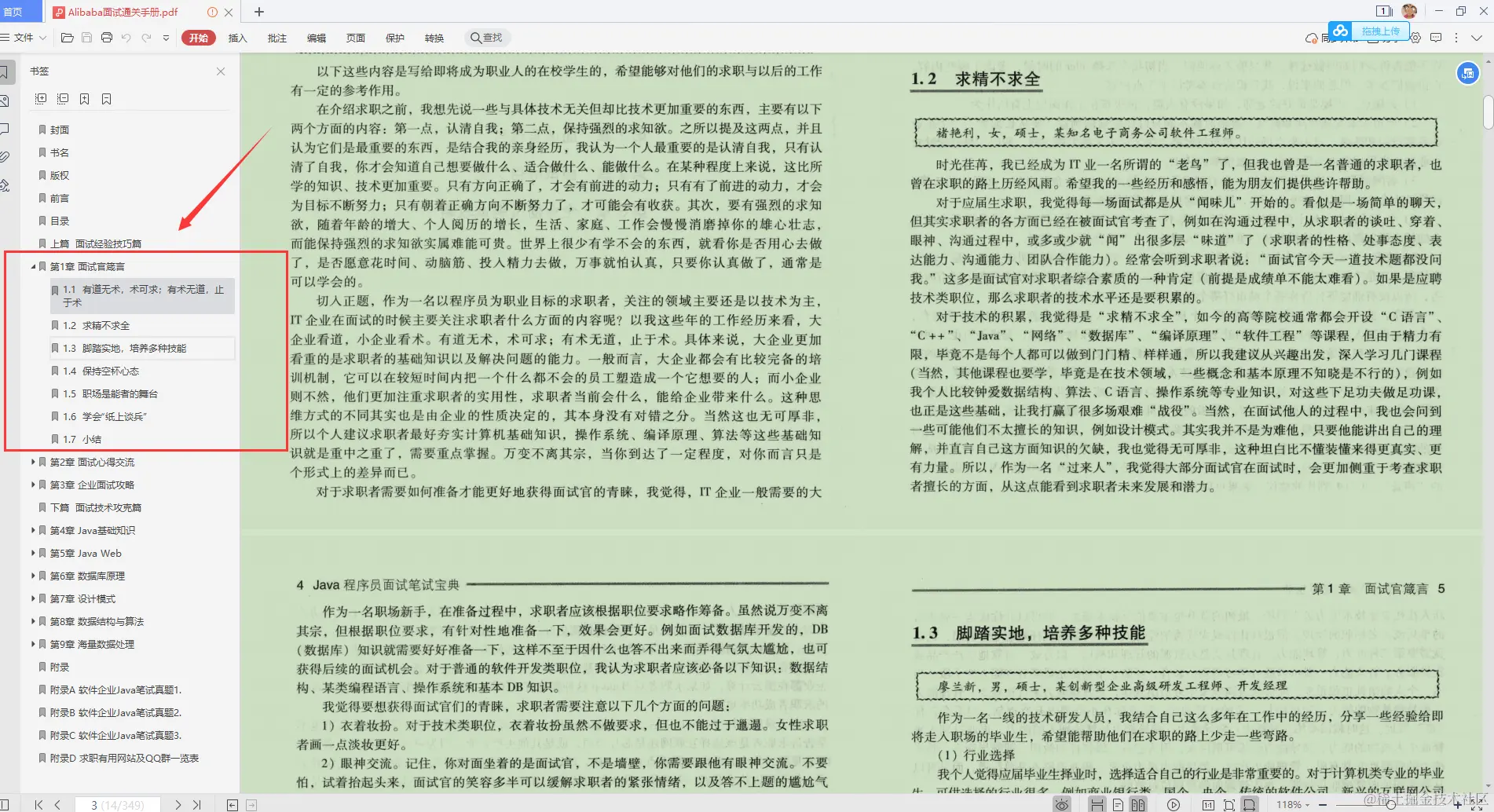Save the PDF with the save icon
Image resolution: width=1494 pixels, height=812 pixels.
coord(86,37)
